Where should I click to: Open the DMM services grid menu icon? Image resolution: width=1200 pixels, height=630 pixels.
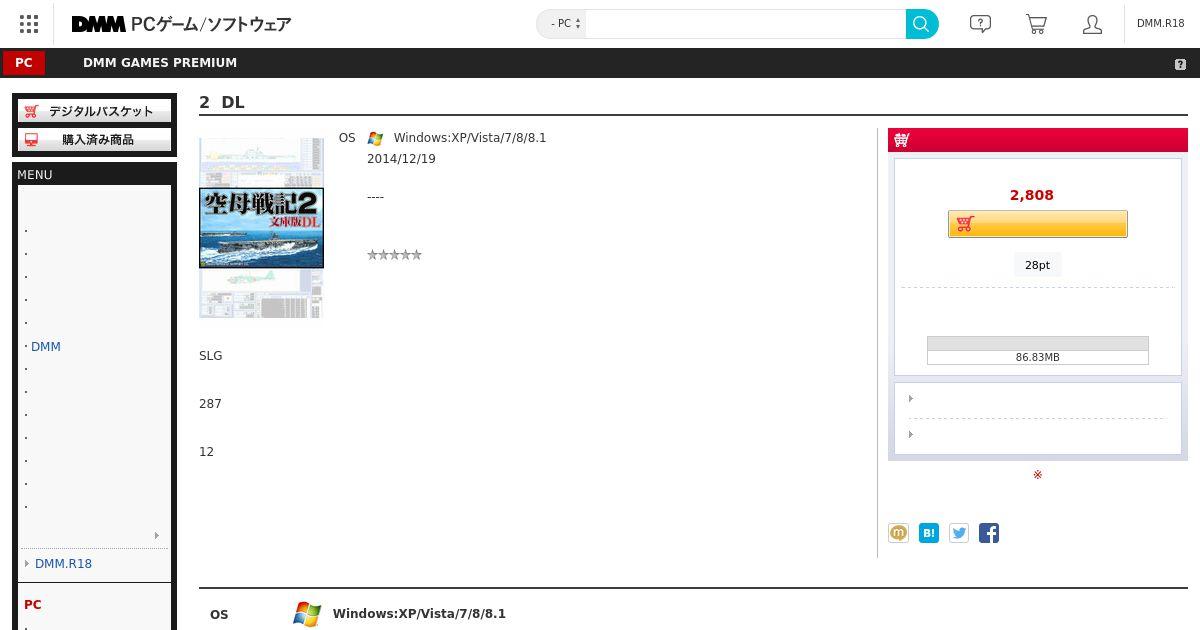coord(29,24)
